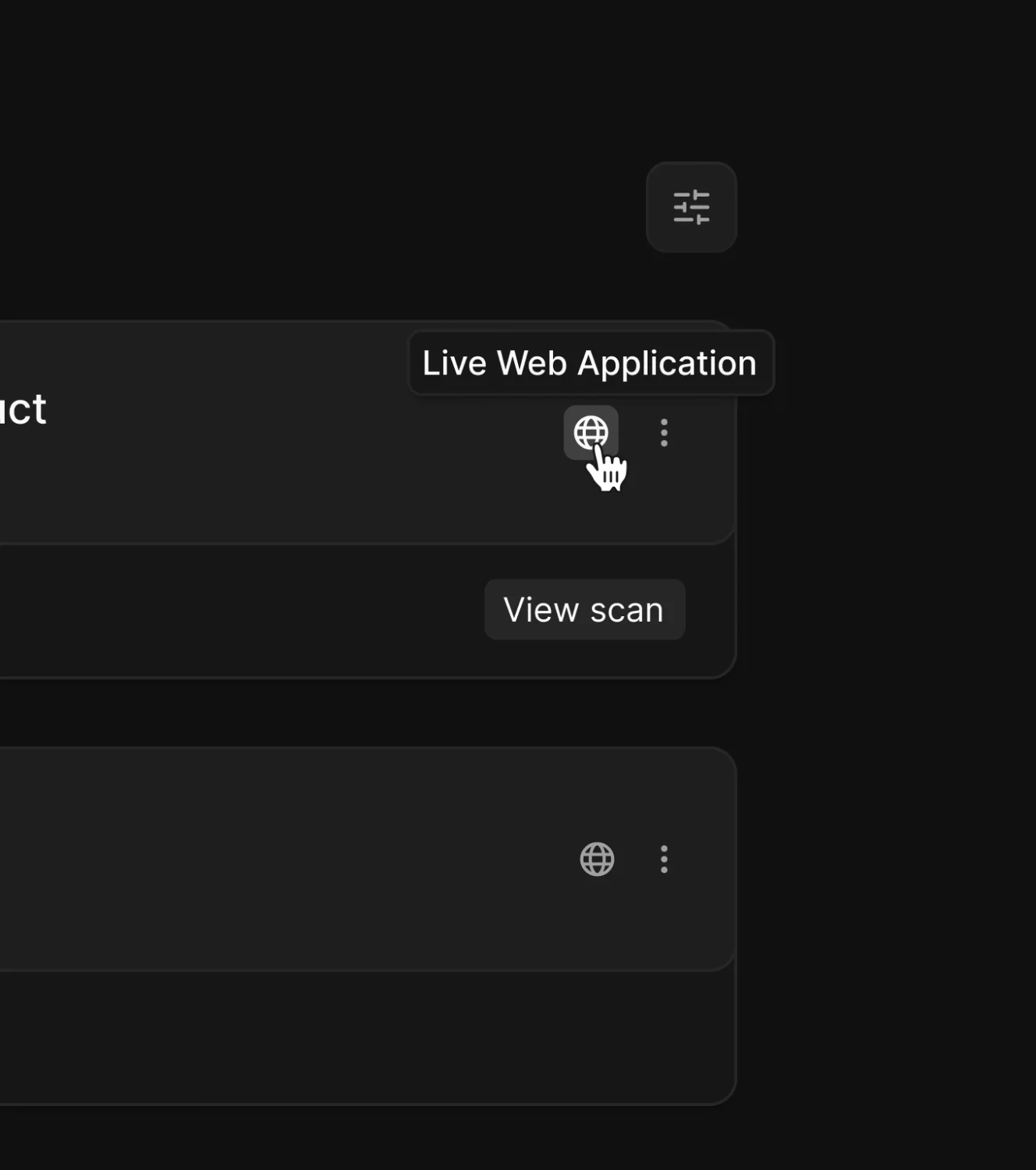The width and height of the screenshot is (1036, 1170).
Task: Expand the second card's kebab options
Action: coord(664,860)
